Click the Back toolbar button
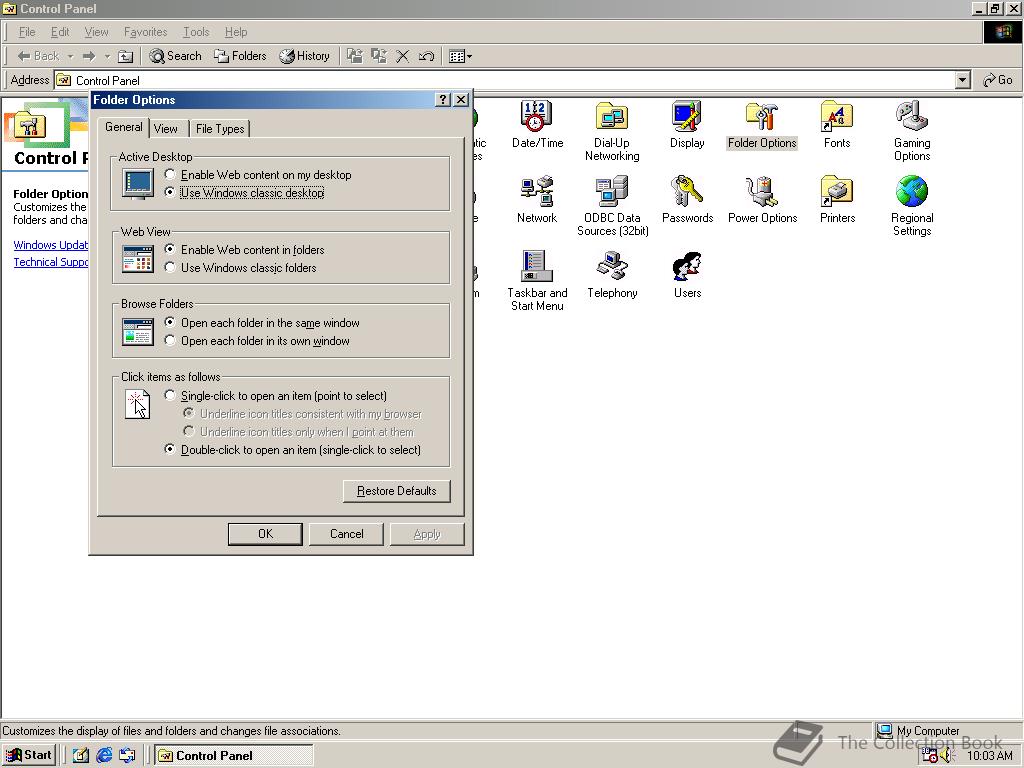The width and height of the screenshot is (1024, 768). [39, 56]
